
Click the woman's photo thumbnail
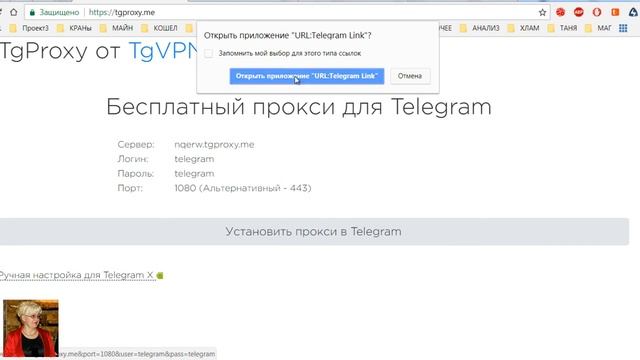click(31, 328)
